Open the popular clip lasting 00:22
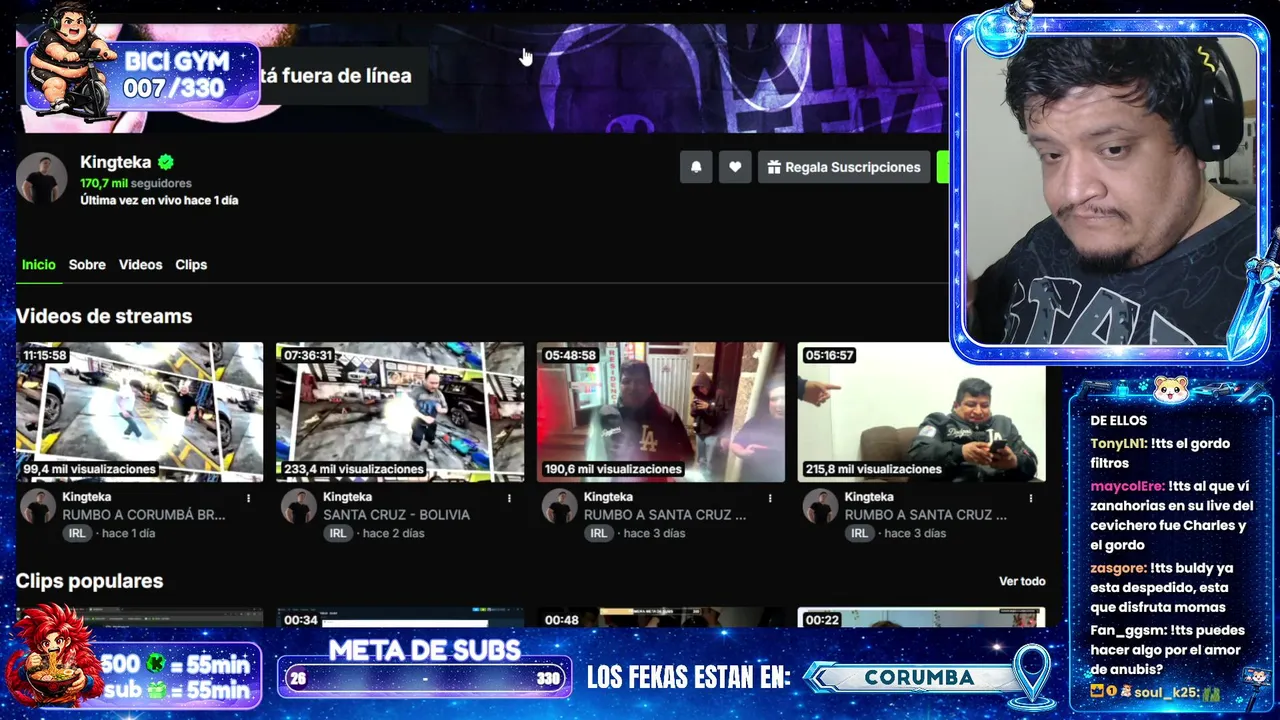 [922, 618]
